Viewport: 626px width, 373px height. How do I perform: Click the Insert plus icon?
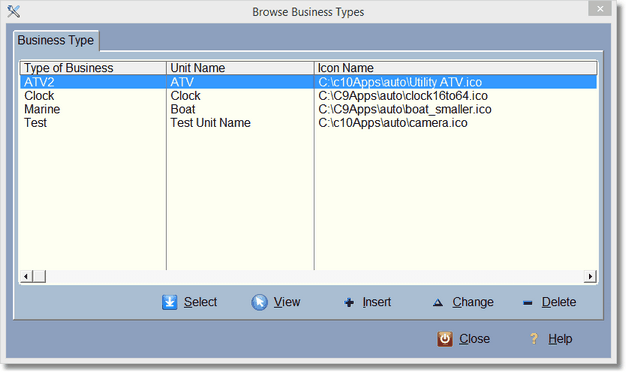tap(349, 303)
